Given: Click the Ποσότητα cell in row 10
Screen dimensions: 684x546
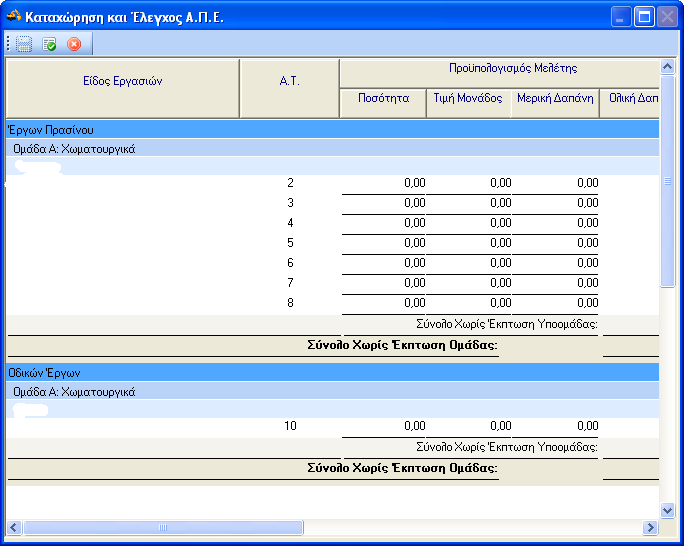Looking at the screenshot, I should (x=384, y=426).
